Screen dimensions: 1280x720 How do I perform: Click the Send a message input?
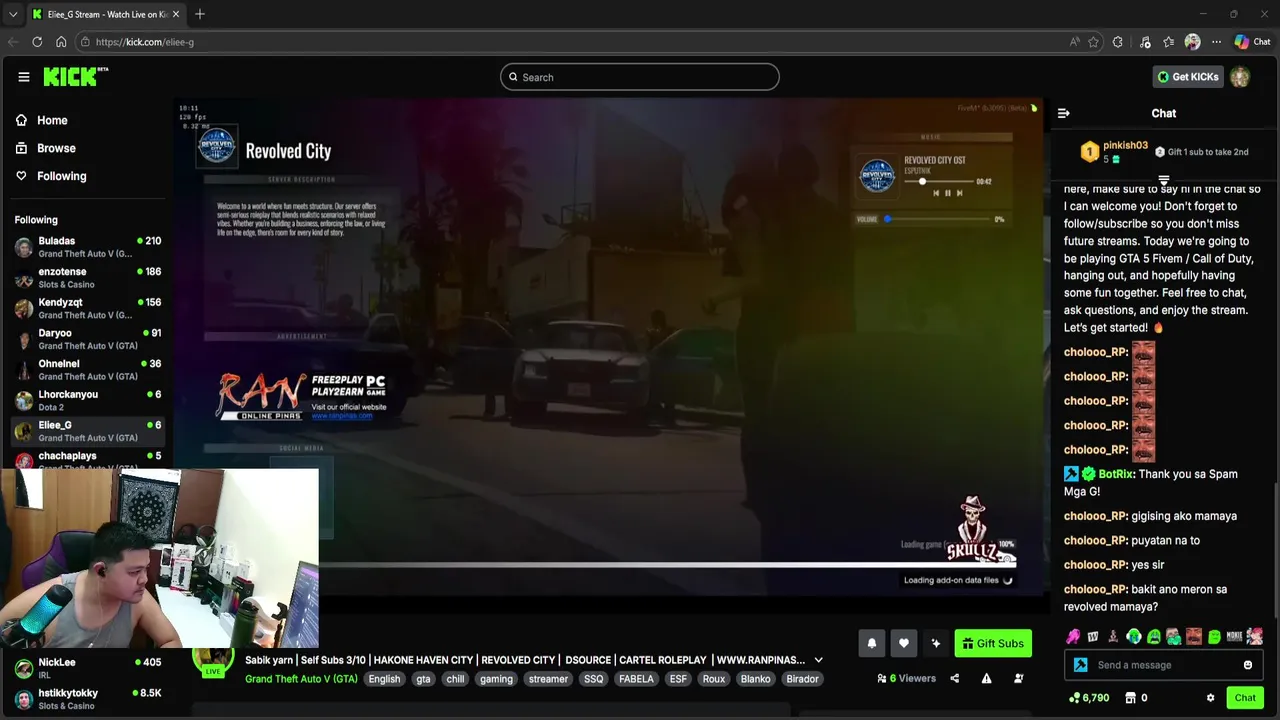pos(1162,665)
